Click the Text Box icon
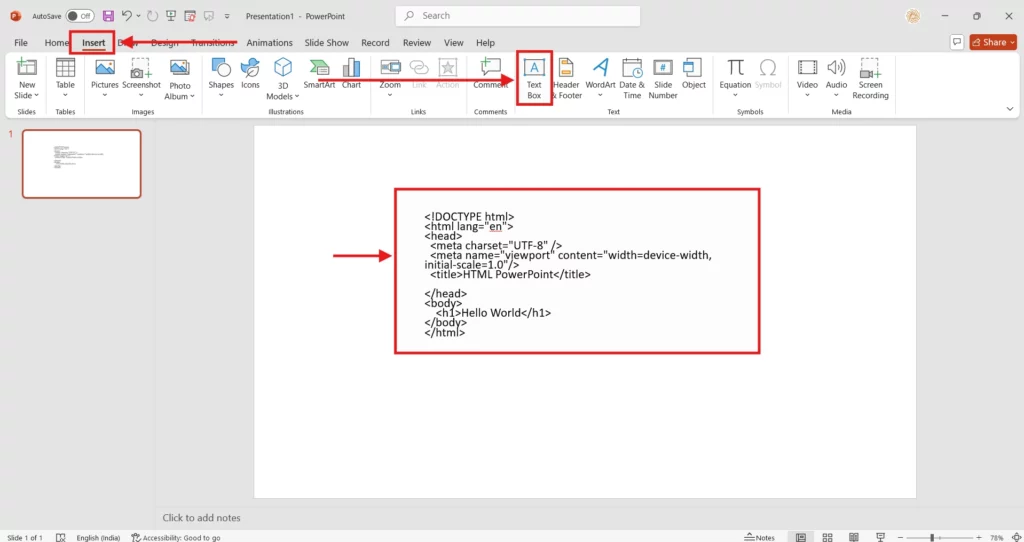1024x542 pixels. coord(534,68)
